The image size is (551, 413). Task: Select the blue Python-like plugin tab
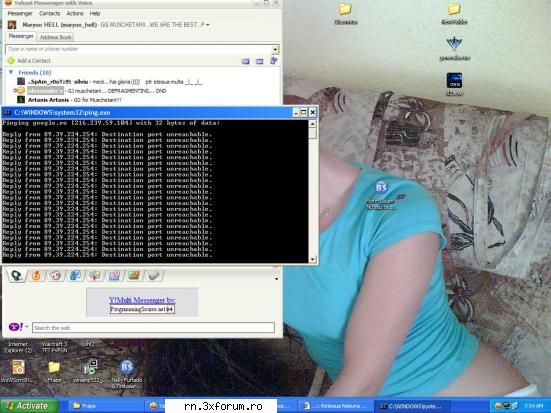(x=75, y=276)
